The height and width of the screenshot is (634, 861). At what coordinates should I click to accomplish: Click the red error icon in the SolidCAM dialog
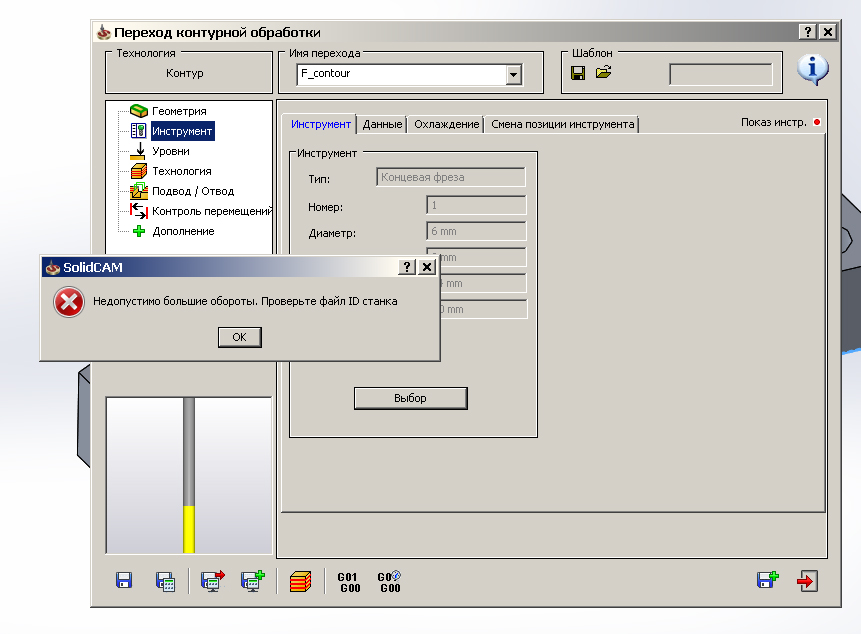coord(69,302)
